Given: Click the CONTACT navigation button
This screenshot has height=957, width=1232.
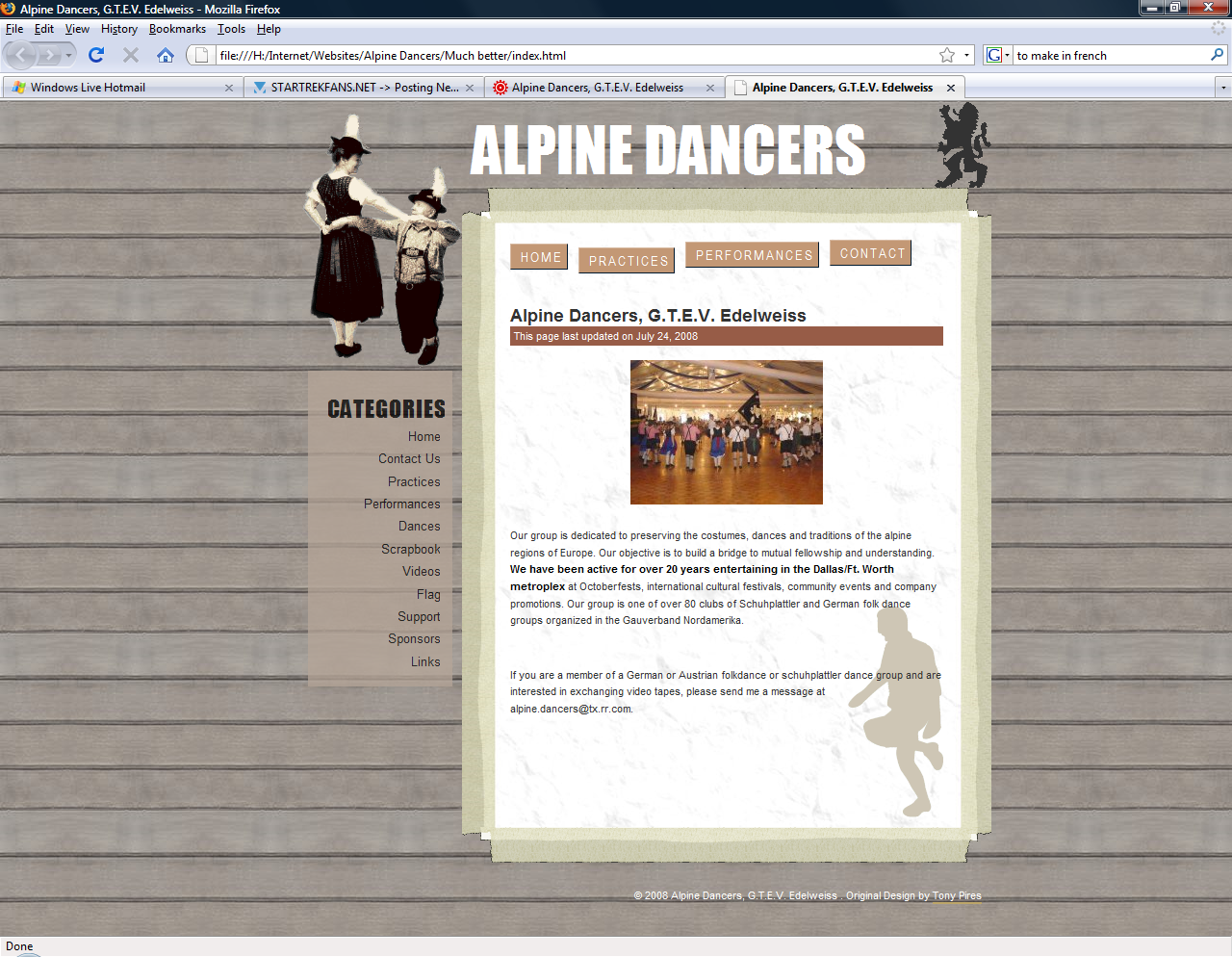Looking at the screenshot, I should pos(871,253).
